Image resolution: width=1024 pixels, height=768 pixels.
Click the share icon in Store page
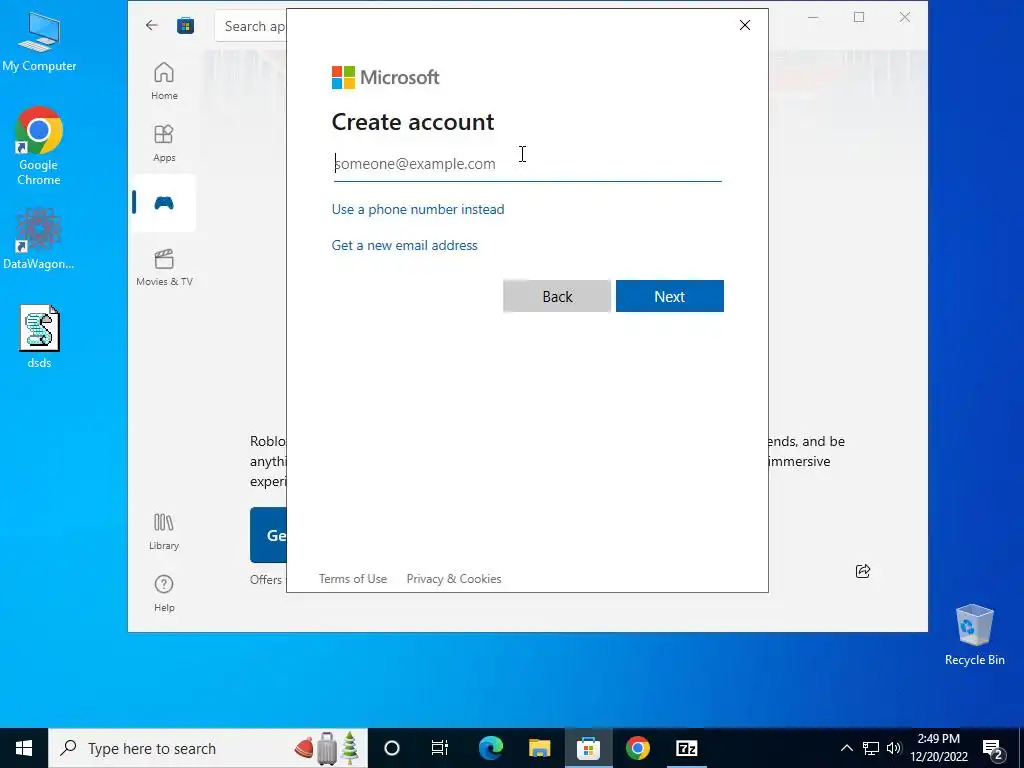point(863,571)
